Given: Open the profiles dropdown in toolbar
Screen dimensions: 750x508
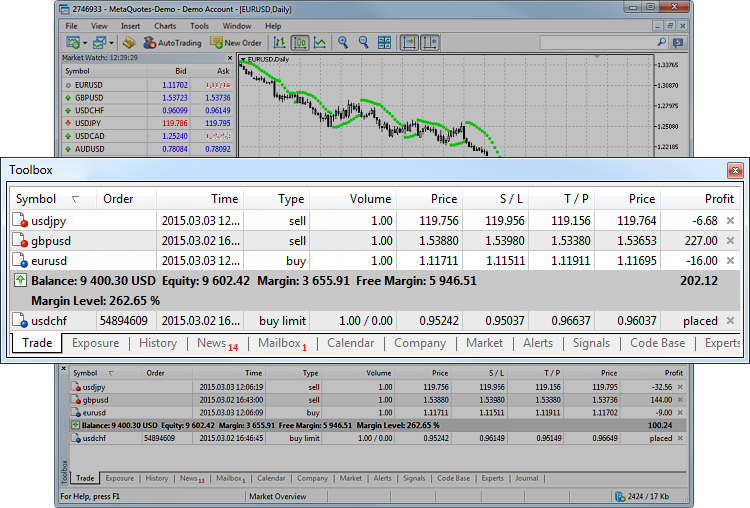Looking at the screenshot, I should [110, 43].
